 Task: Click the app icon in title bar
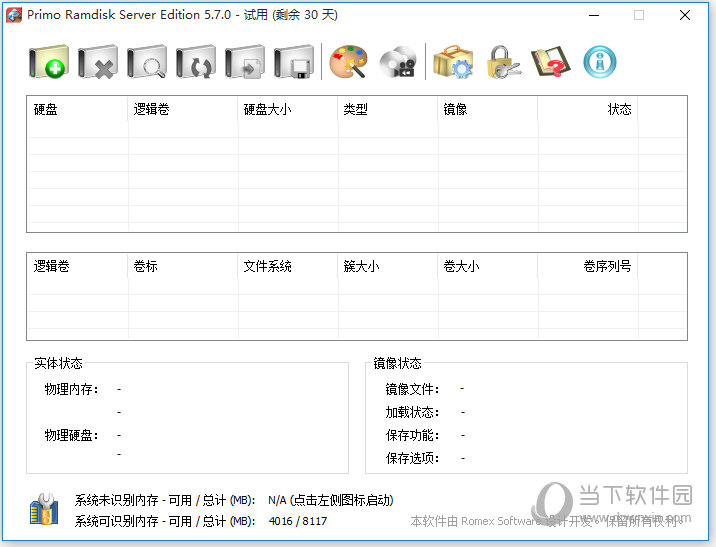(14, 15)
